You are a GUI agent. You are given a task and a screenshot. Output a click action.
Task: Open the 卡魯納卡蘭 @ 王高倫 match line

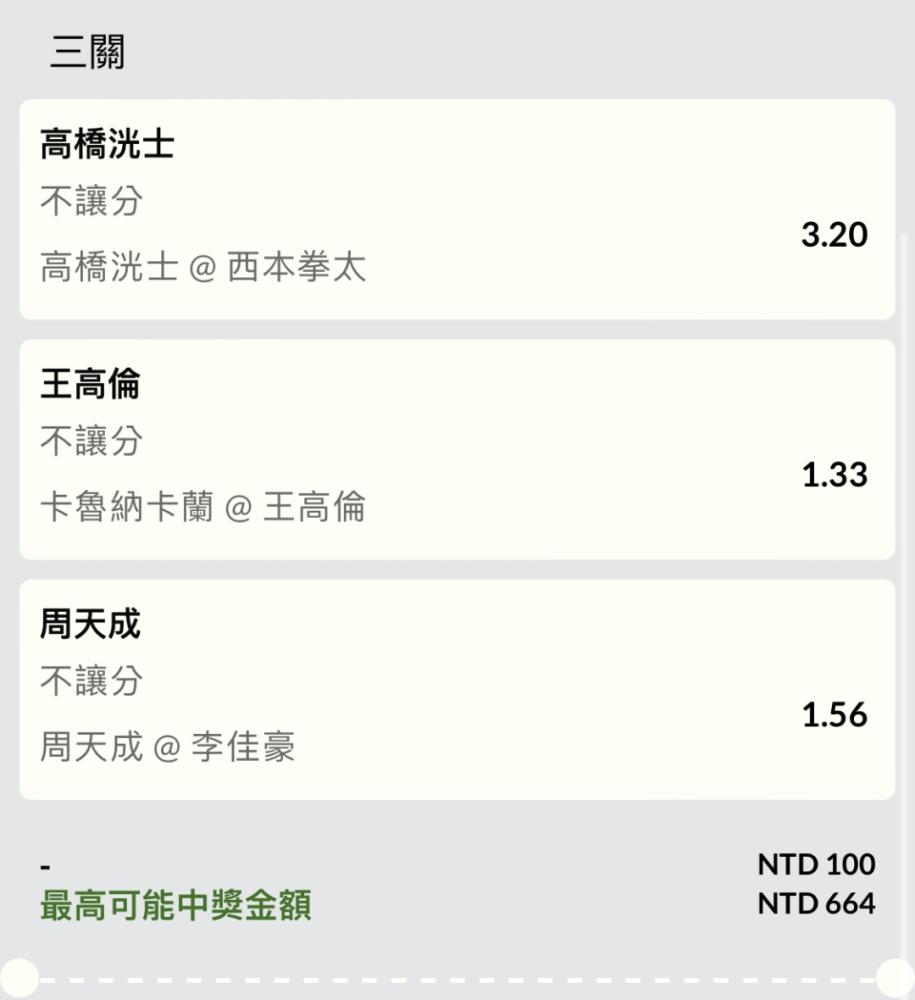click(x=203, y=507)
